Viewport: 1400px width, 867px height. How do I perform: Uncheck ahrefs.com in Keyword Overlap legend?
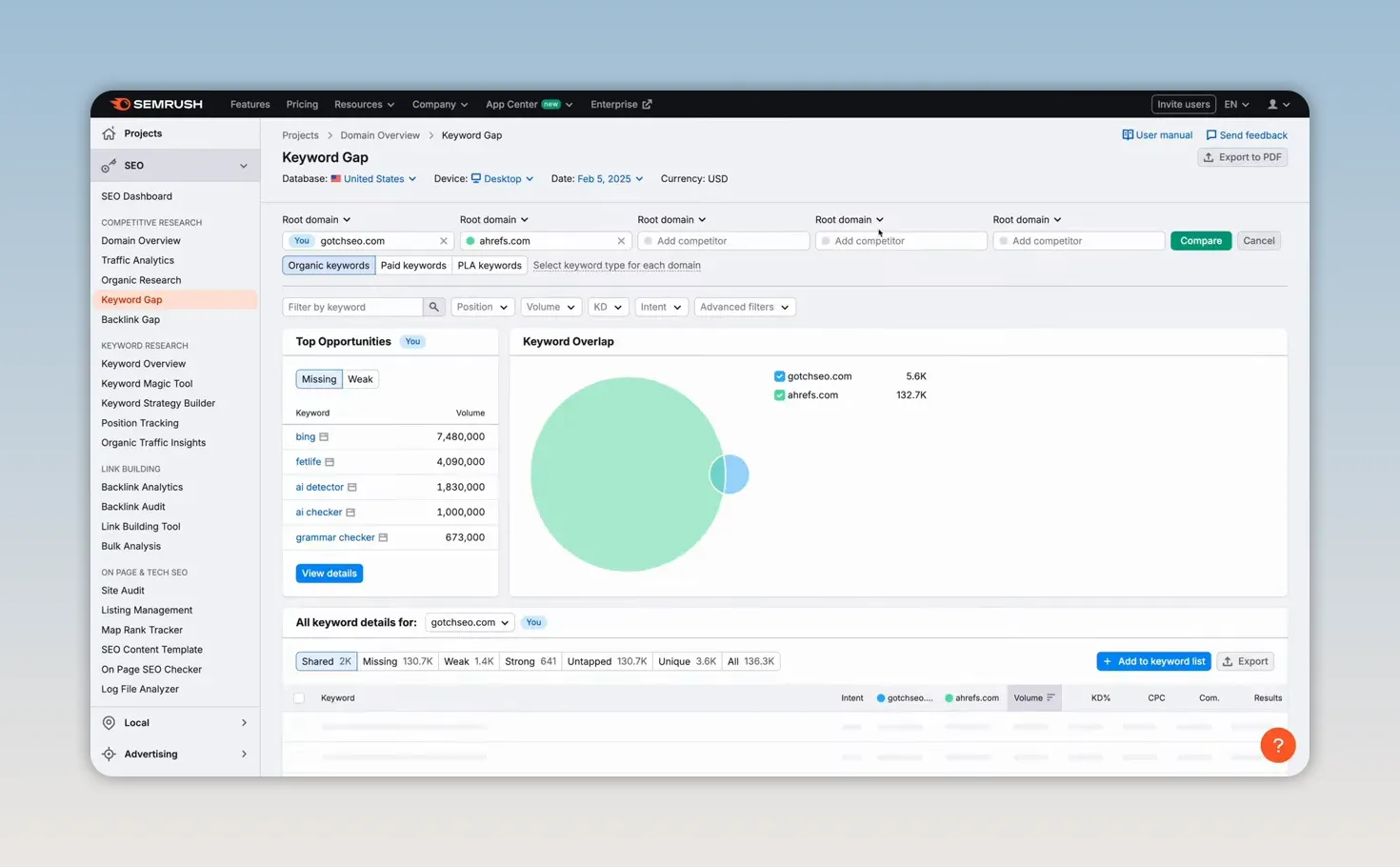pyautogui.click(x=780, y=395)
